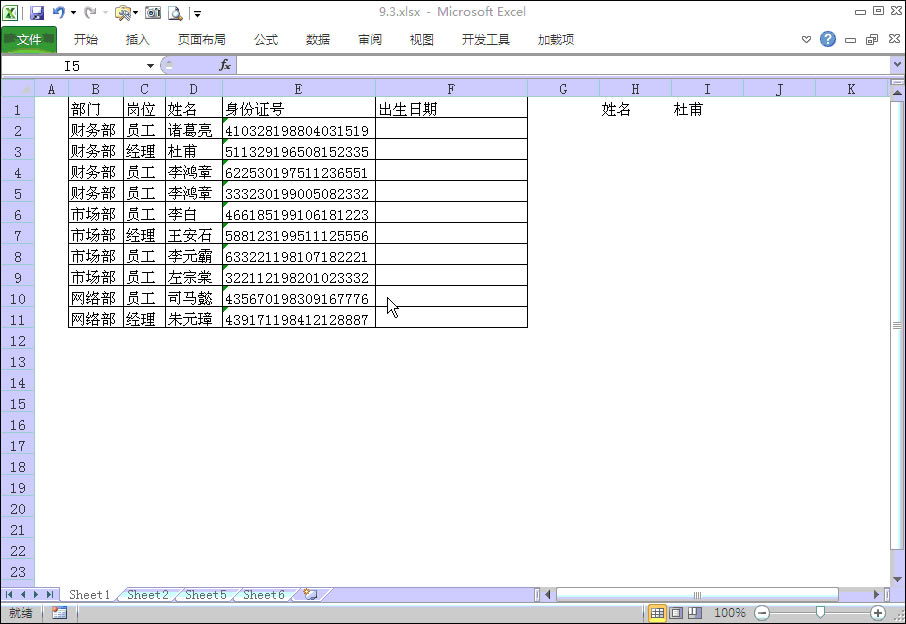Click name cell 诸葛亮

pyautogui.click(x=194, y=130)
